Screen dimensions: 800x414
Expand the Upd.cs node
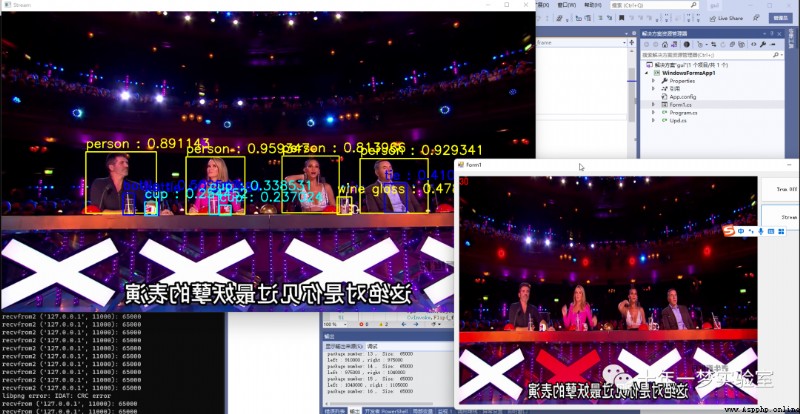tap(654, 120)
